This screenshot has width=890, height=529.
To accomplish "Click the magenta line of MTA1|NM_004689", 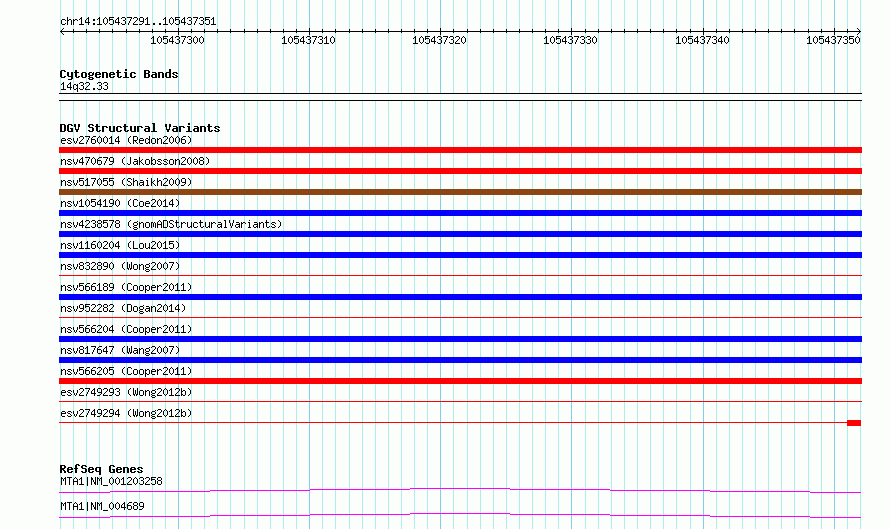I will pyautogui.click(x=460, y=515).
